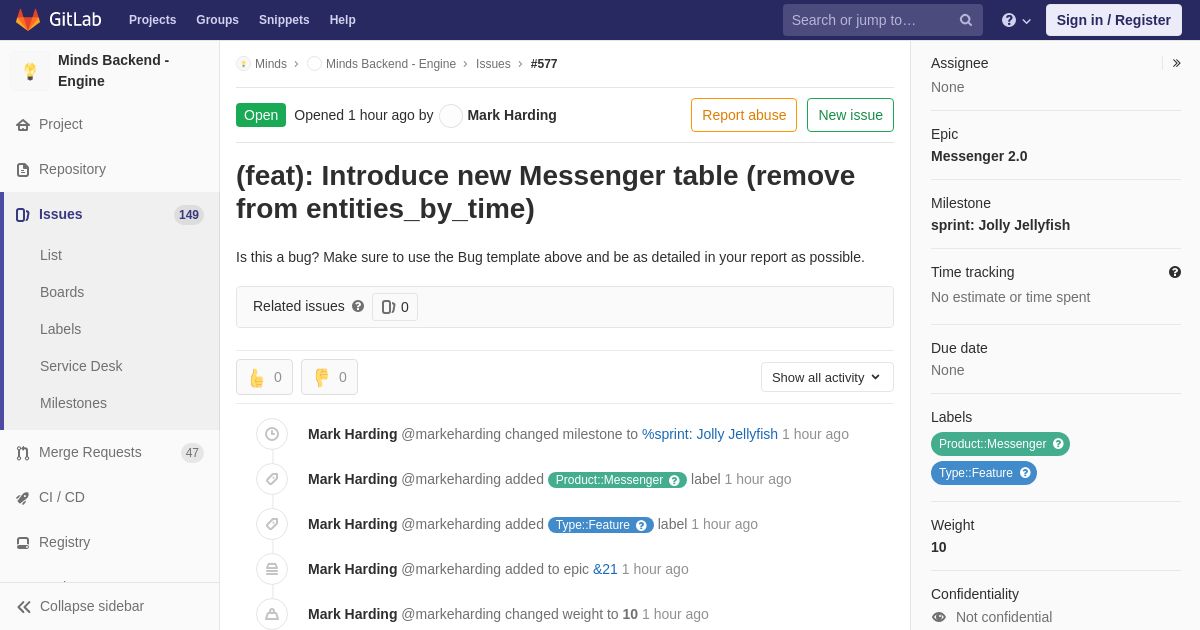
Task: Click the Repository file icon
Action: tap(23, 170)
